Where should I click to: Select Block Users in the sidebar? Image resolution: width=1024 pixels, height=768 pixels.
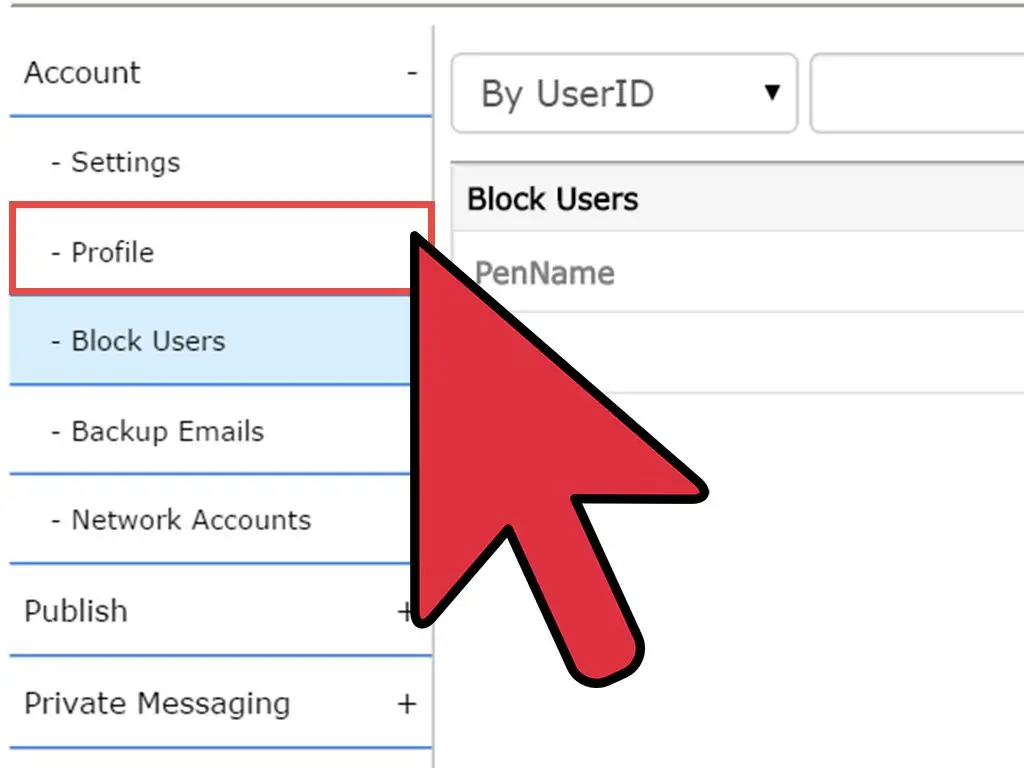point(148,341)
